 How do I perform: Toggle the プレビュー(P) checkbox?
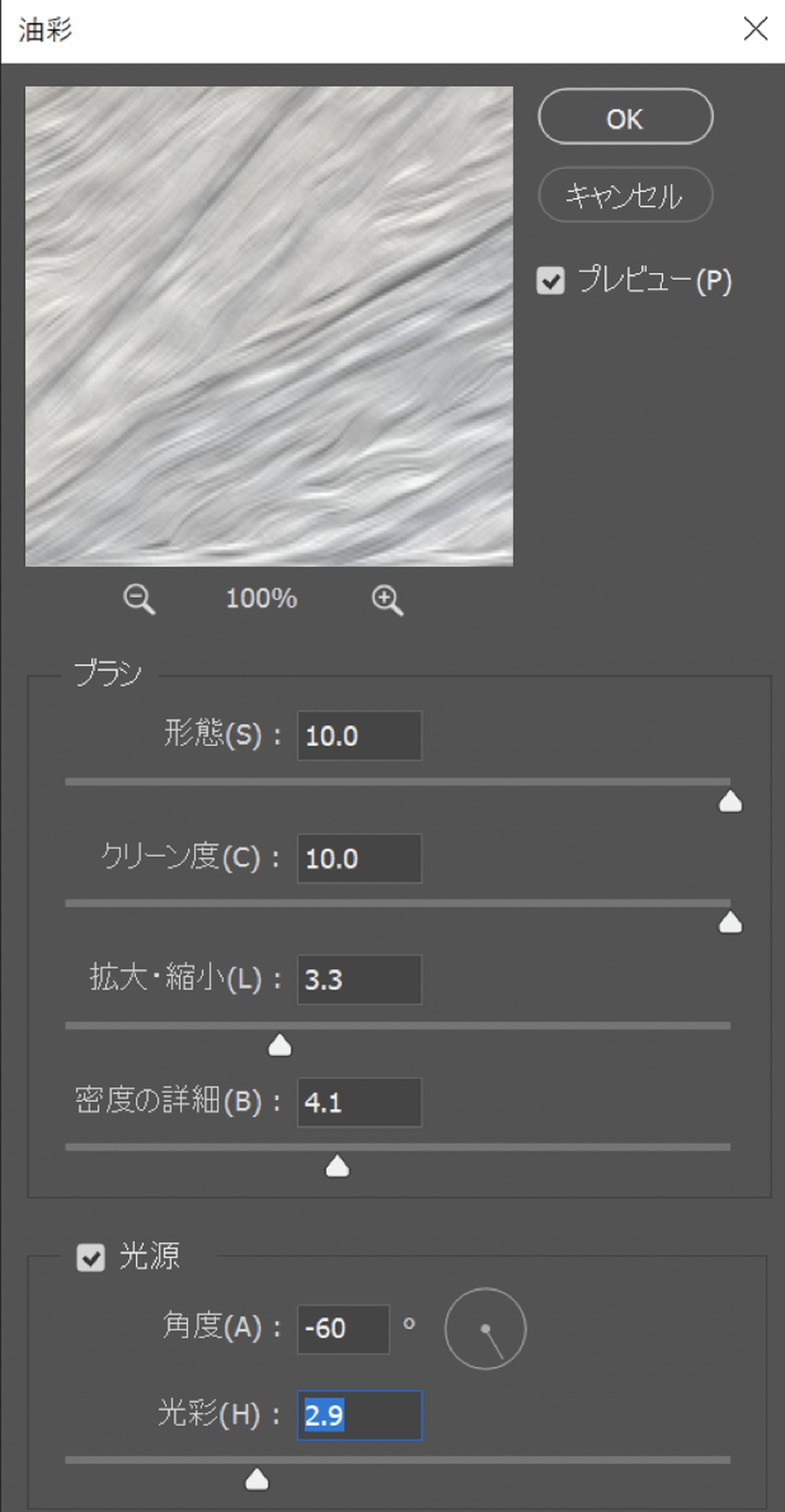coord(551,280)
